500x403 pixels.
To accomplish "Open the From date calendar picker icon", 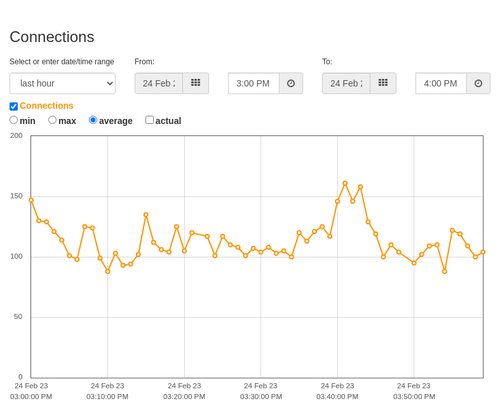I will pyautogui.click(x=196, y=83).
